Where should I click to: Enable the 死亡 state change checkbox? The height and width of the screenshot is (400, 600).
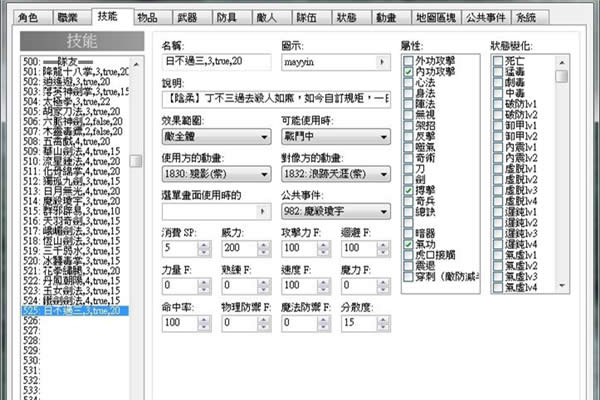498,62
